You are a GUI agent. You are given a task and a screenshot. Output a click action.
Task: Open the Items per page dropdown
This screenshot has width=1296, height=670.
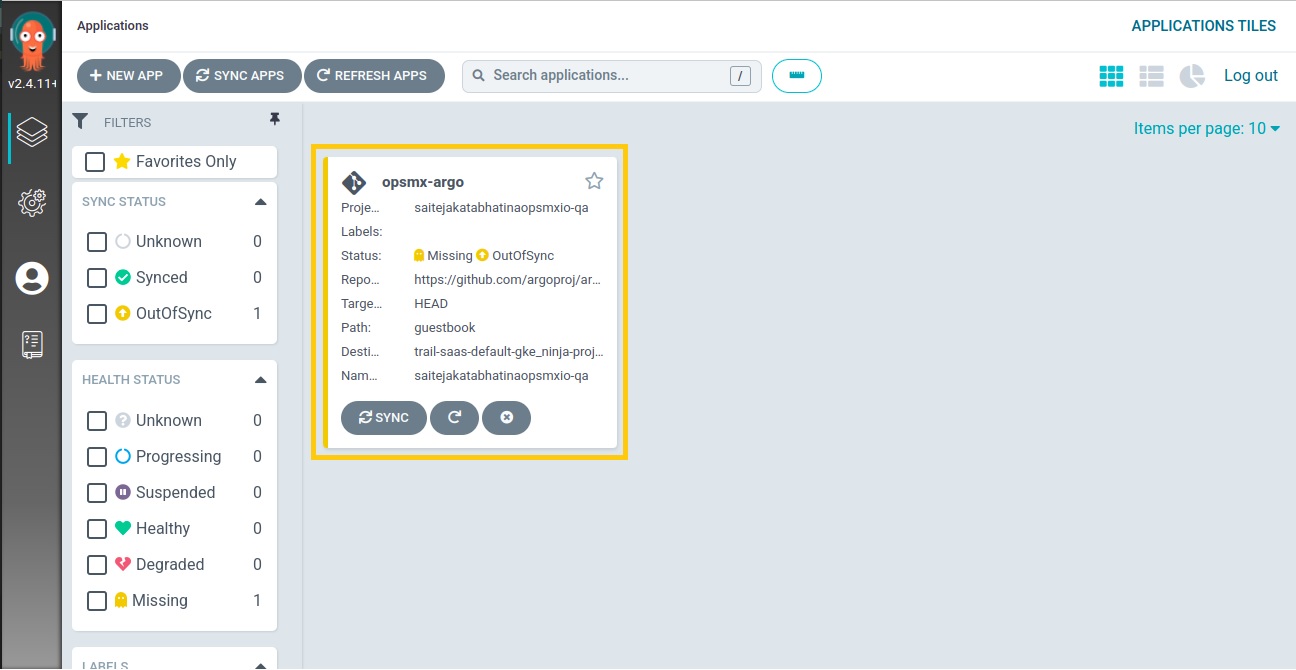click(x=1206, y=128)
